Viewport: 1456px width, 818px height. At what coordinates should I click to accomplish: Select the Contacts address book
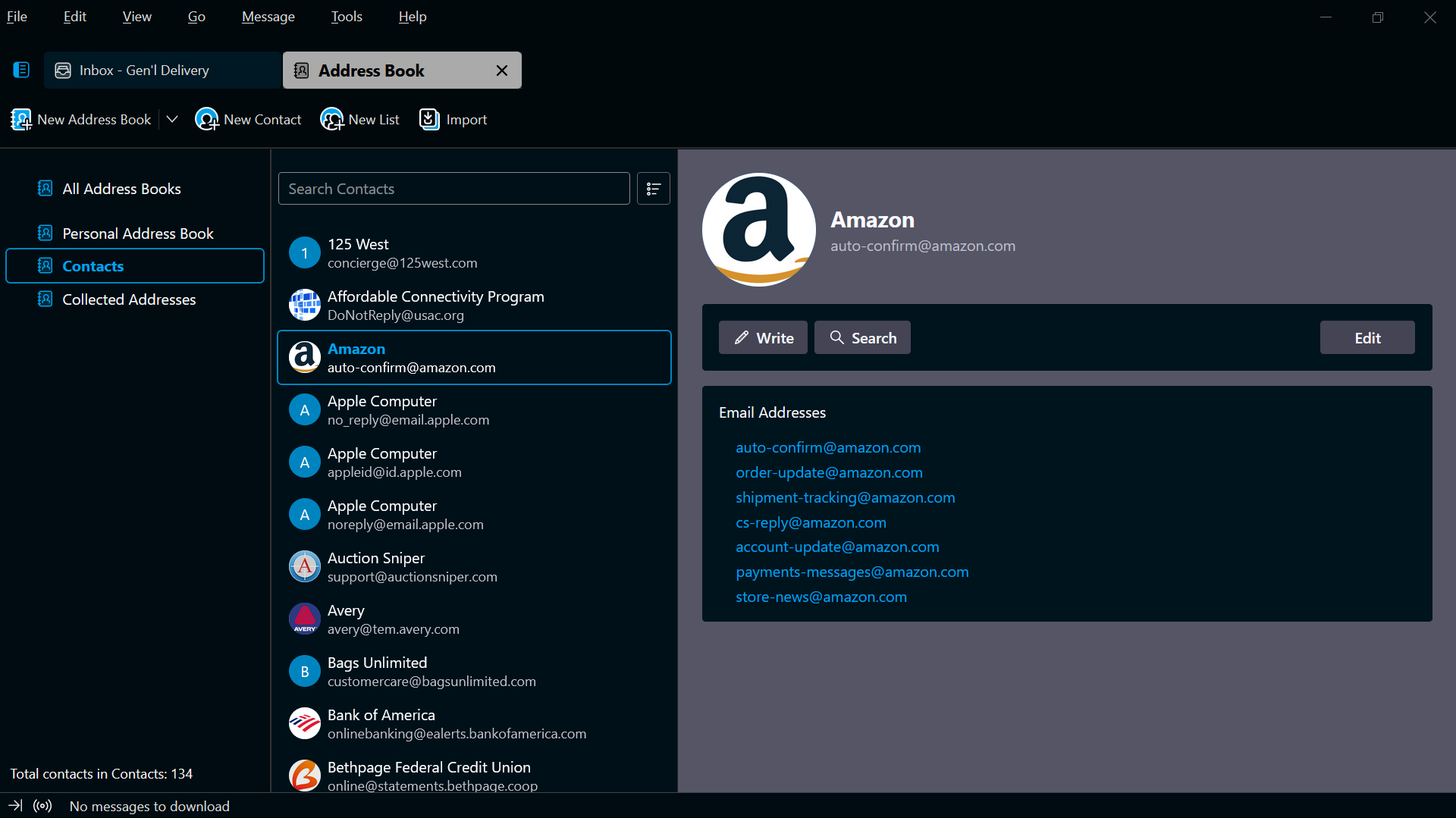(135, 266)
